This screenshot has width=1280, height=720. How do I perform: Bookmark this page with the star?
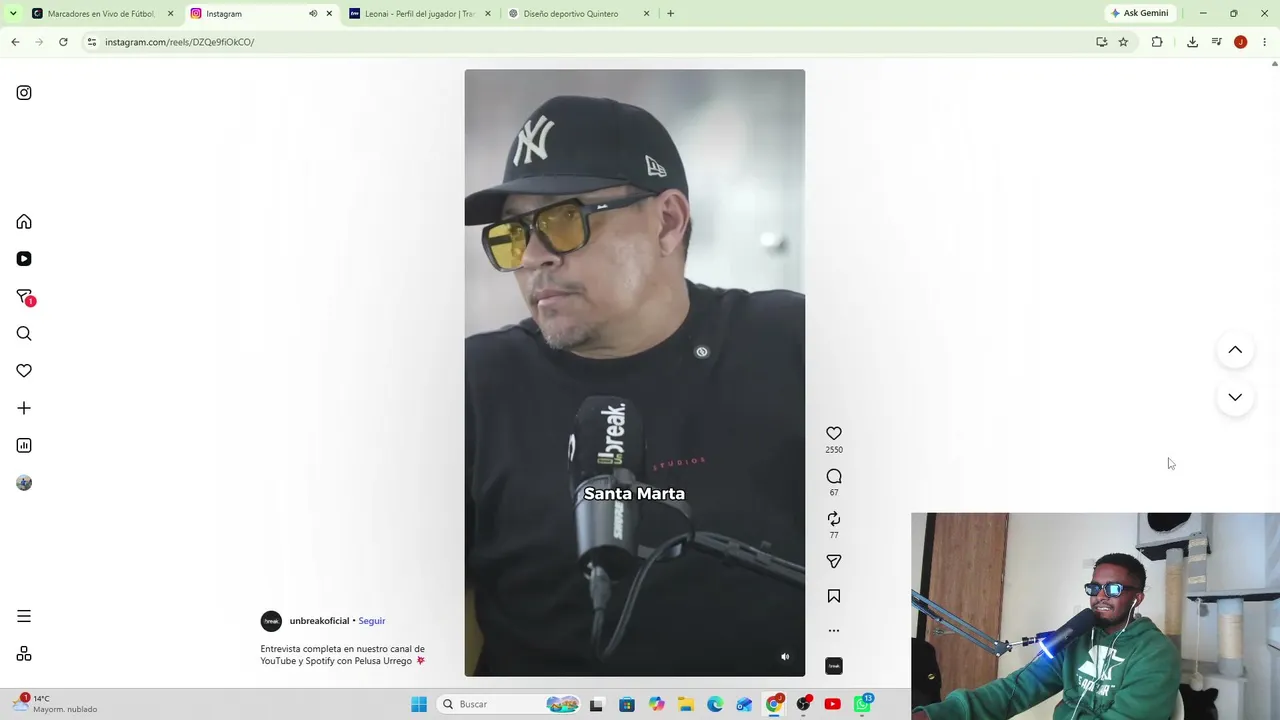1123,42
